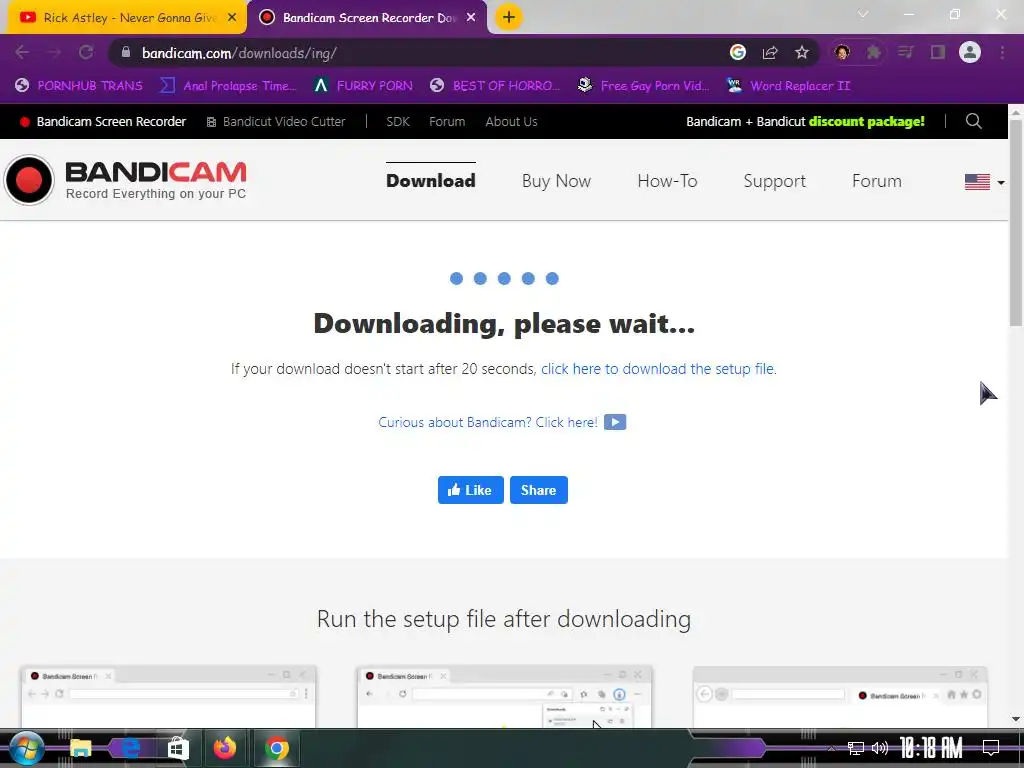The width and height of the screenshot is (1024, 768).
Task: Close the Rick Astley tab
Action: tap(232, 18)
